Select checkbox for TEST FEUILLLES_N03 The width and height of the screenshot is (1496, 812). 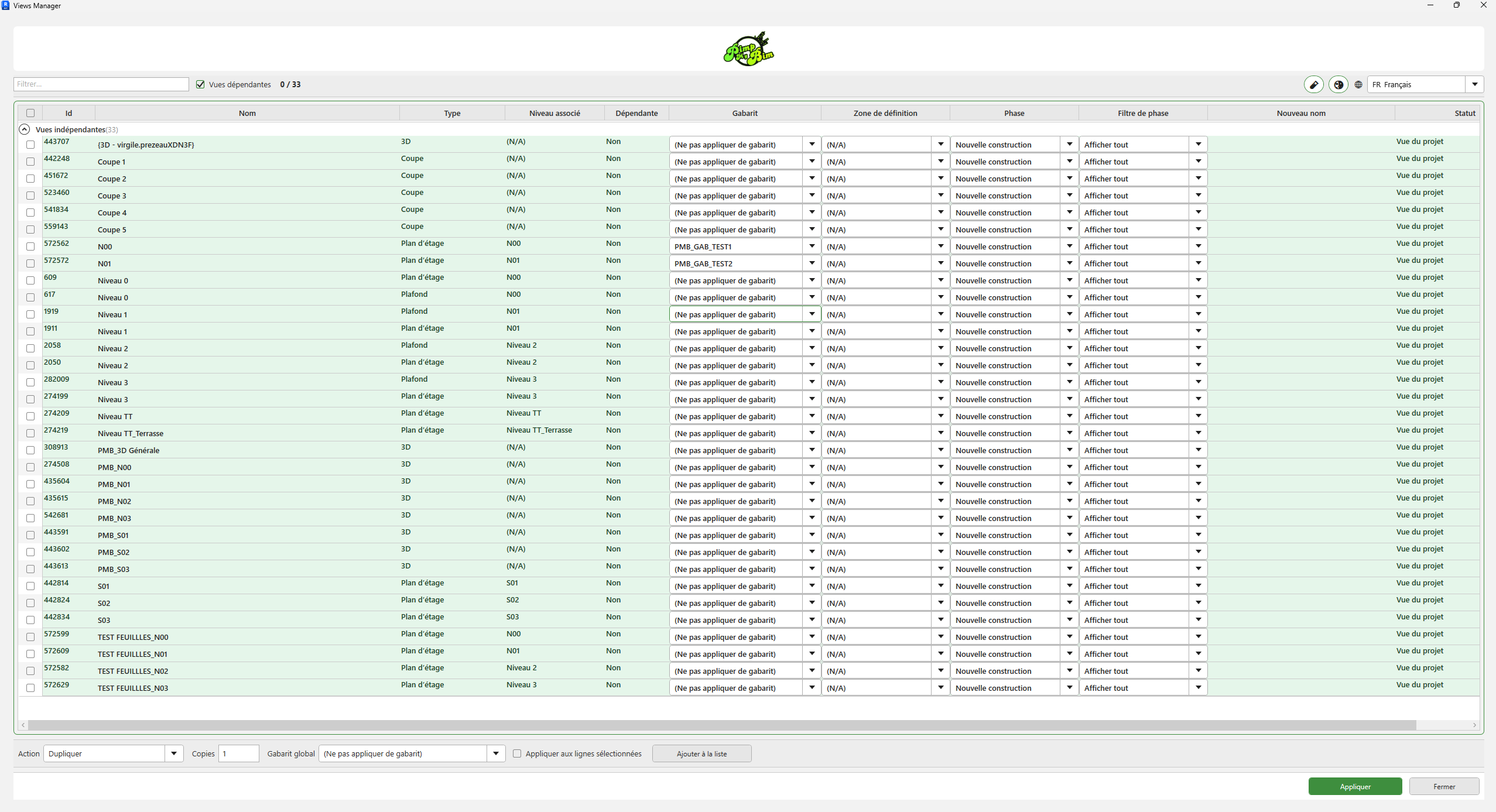click(x=30, y=688)
